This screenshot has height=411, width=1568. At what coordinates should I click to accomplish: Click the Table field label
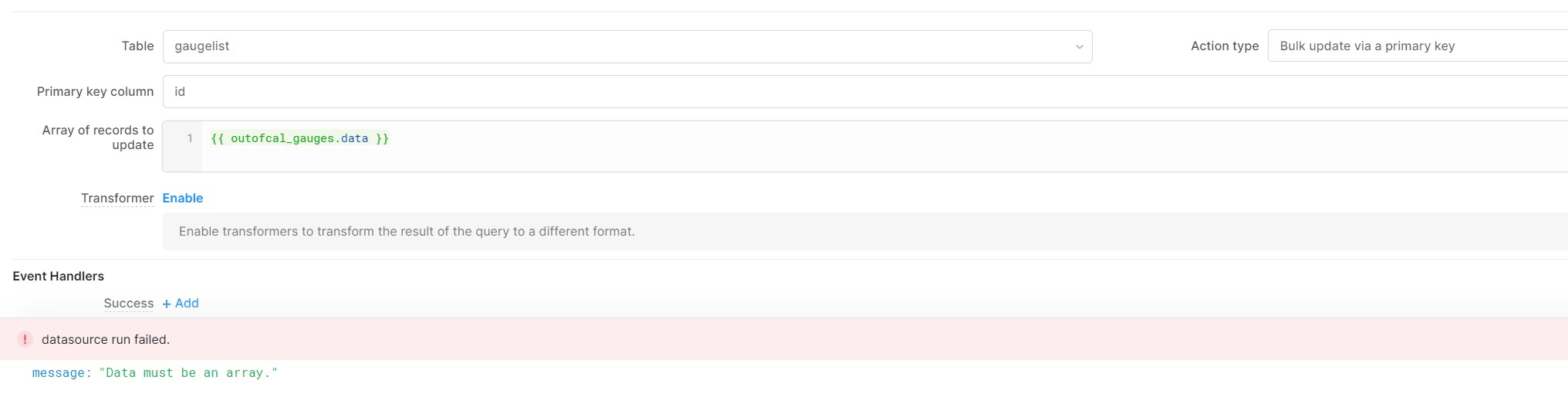coord(137,46)
